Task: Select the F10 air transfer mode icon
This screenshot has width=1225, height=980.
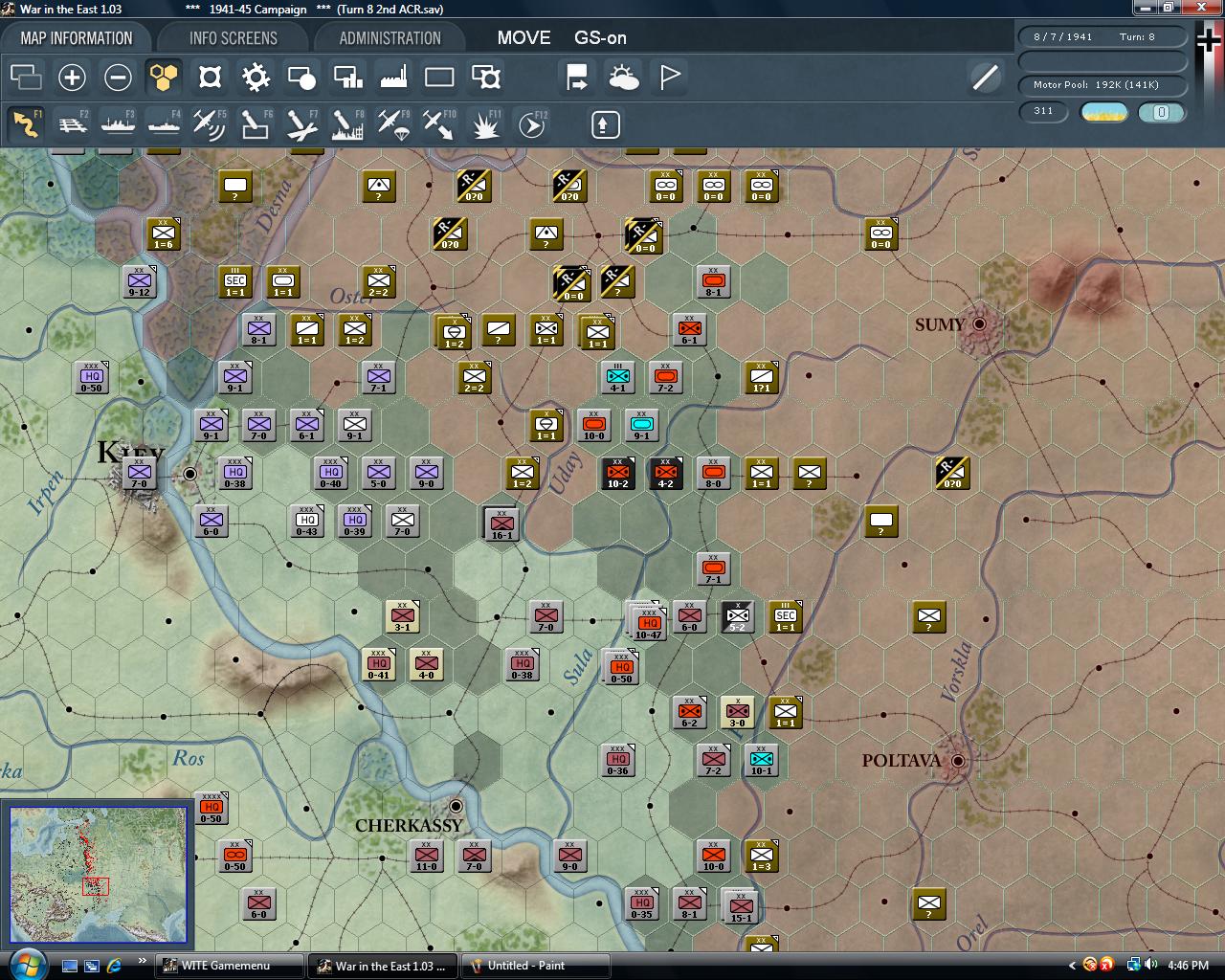Action: [439, 124]
